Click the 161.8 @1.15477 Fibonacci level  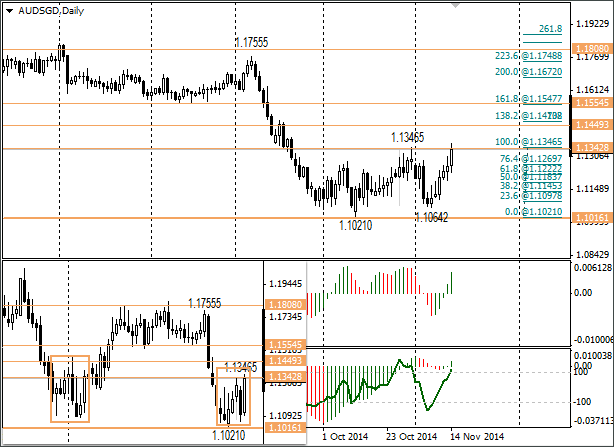[528, 99]
